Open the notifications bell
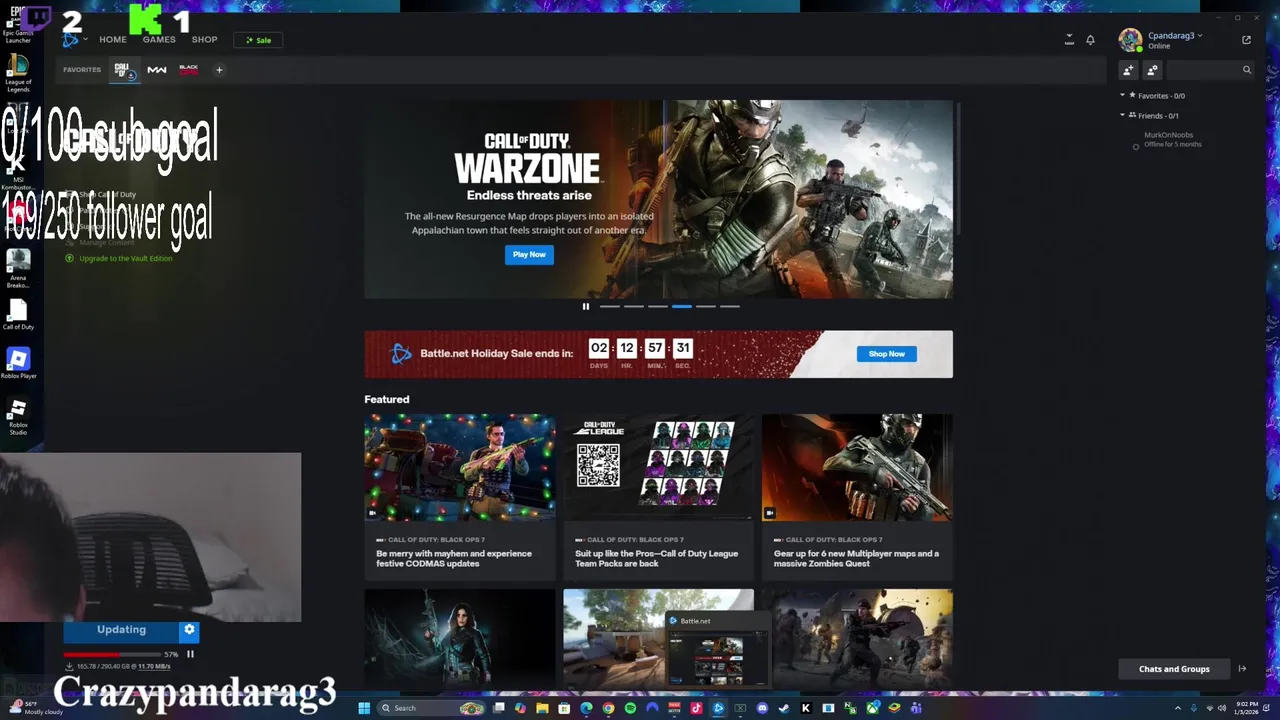Image resolution: width=1280 pixels, height=720 pixels. (1090, 40)
